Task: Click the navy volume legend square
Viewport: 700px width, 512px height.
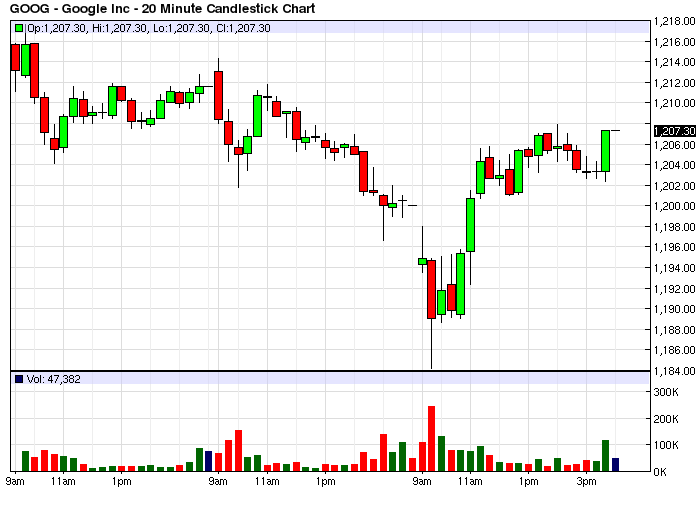Action: (19, 379)
